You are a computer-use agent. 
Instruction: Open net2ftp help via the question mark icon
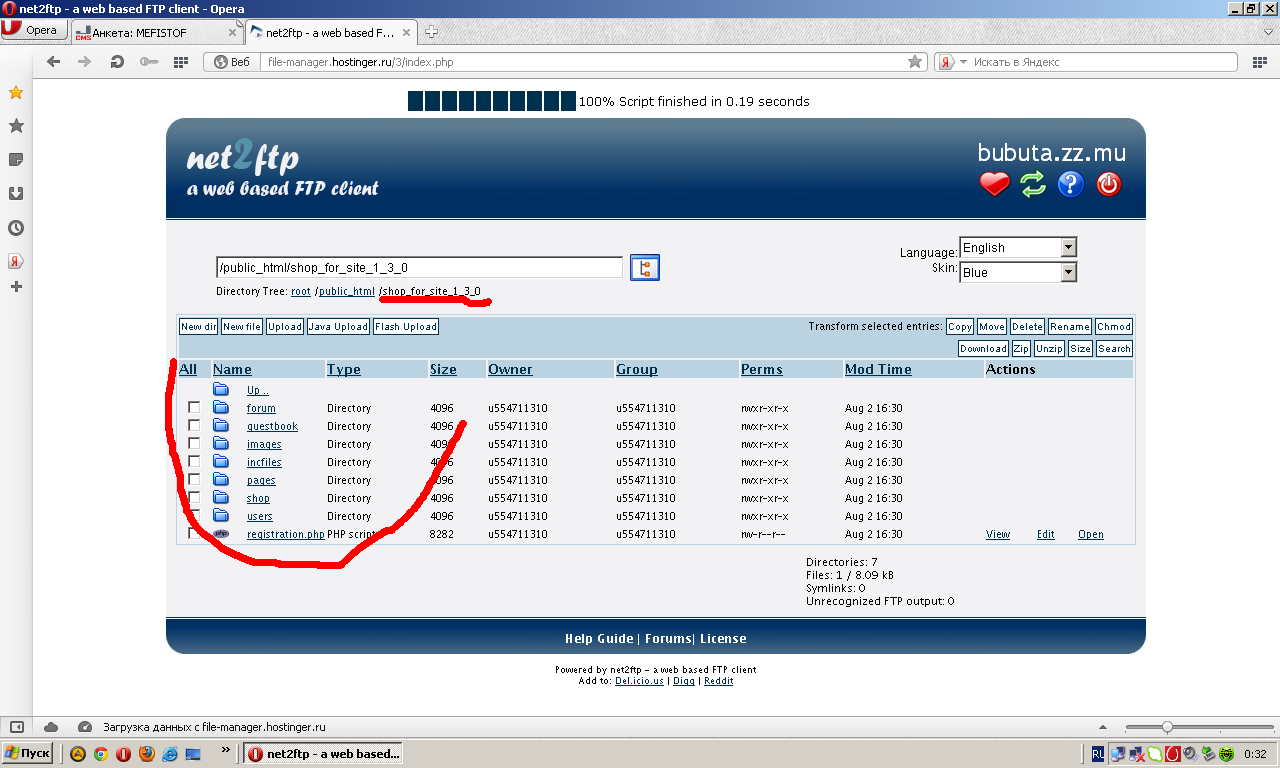click(x=1071, y=184)
